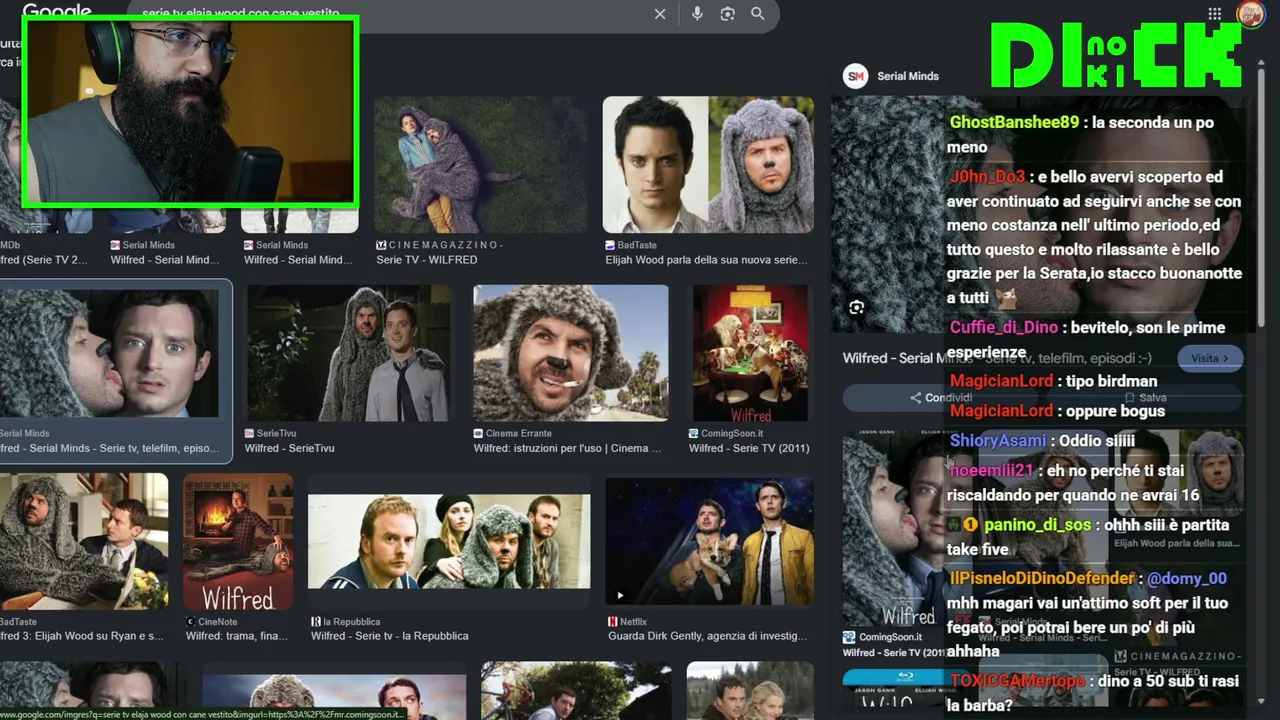The height and width of the screenshot is (720, 1280).
Task: Open 'Wilfred - Serie tv - la Repubblica' link
Action: point(390,636)
